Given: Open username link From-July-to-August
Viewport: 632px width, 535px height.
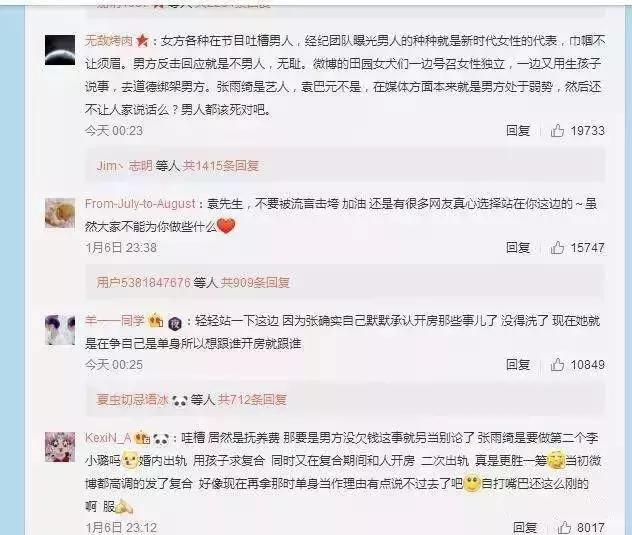Looking at the screenshot, I should click(140, 204).
